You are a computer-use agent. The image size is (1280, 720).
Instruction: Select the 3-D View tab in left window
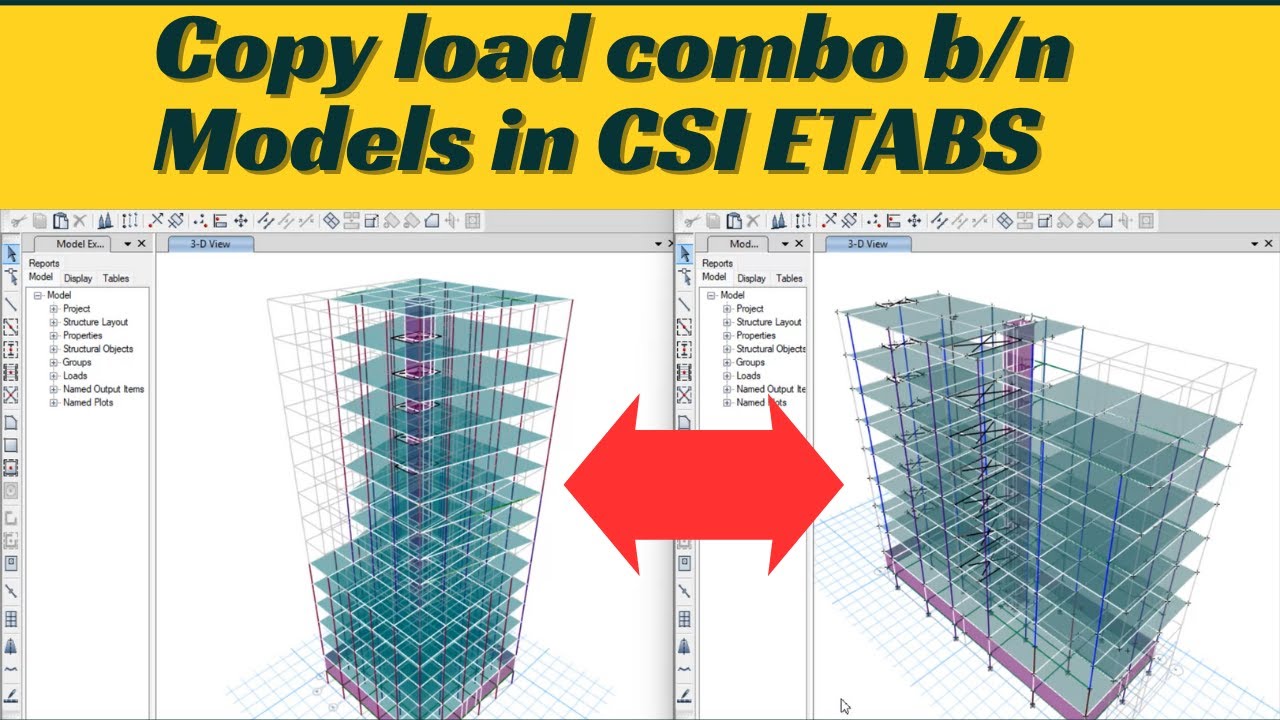(210, 243)
